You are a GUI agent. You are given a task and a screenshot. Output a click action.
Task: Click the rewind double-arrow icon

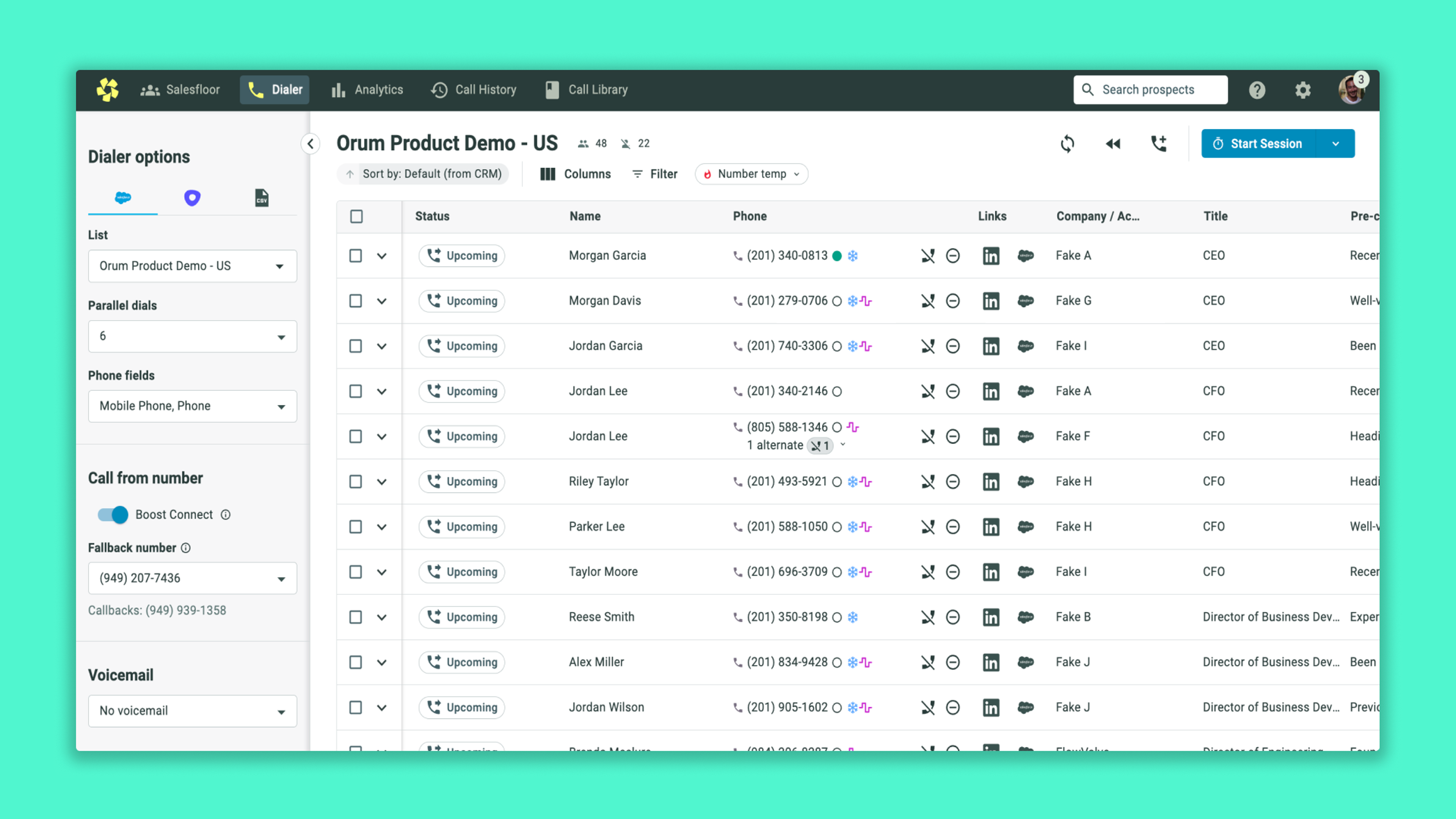tap(1113, 144)
